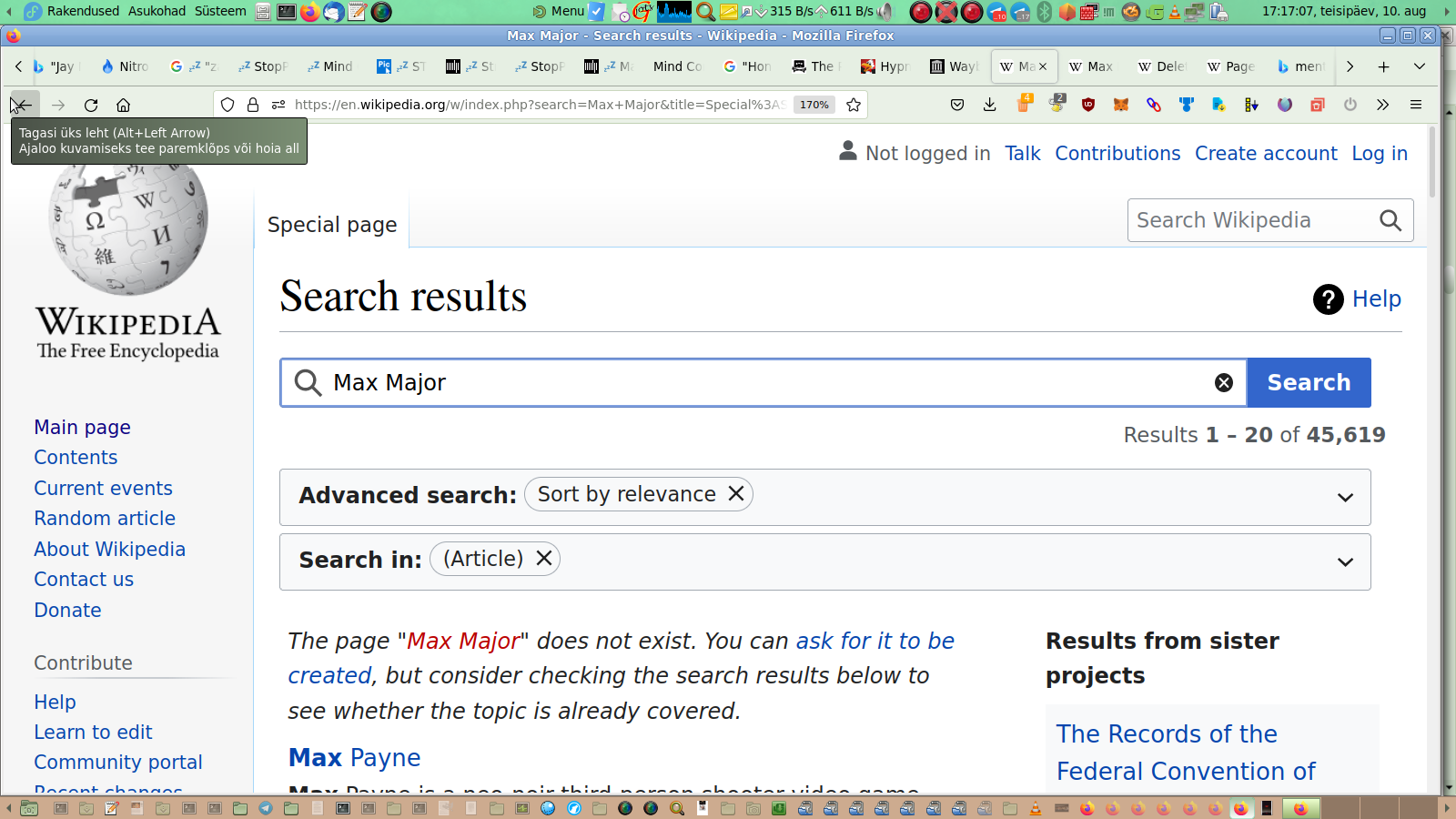The image size is (1456, 819).
Task: Click the Help question mark icon
Action: 1328,298
